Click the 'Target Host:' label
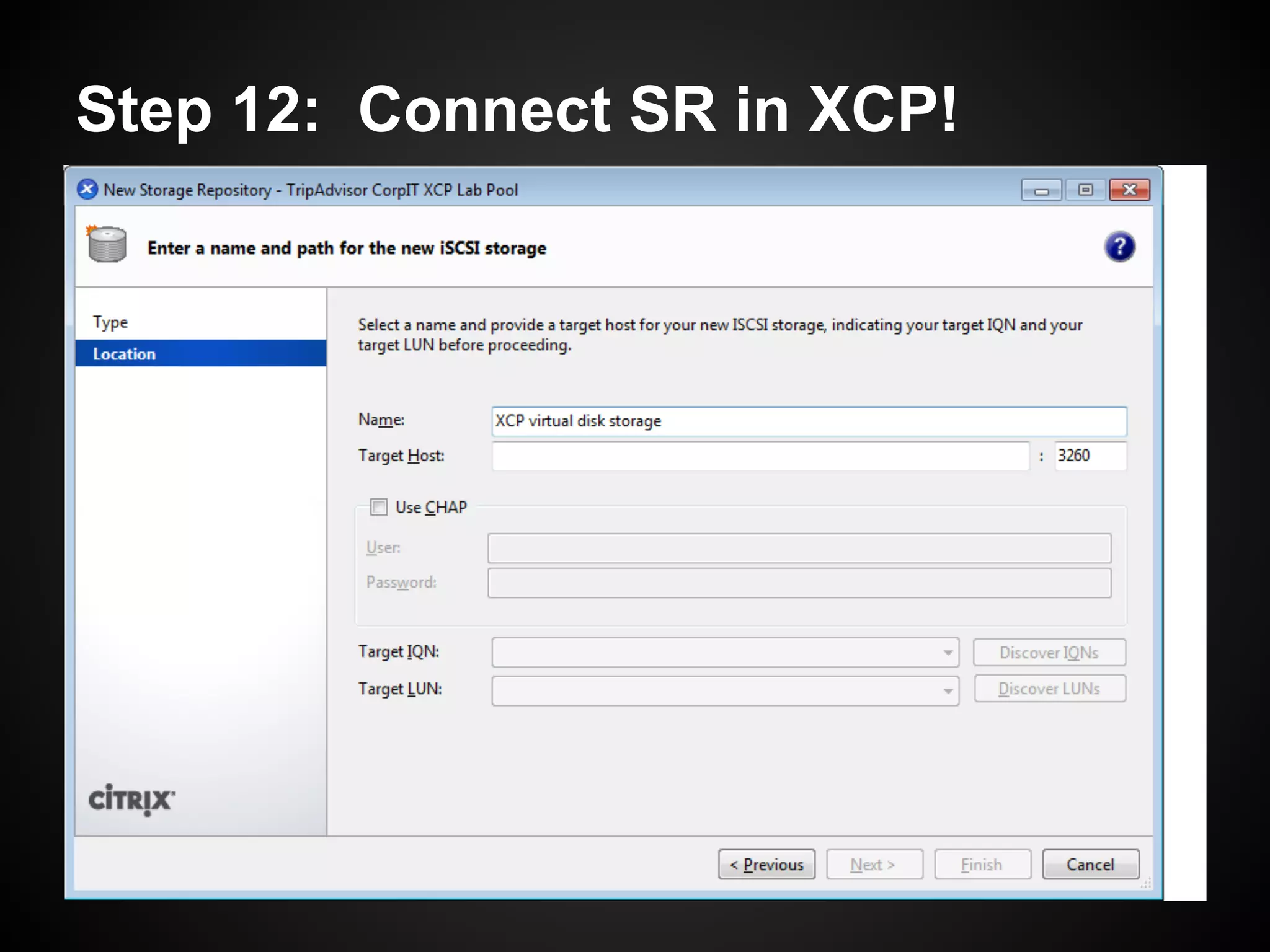The image size is (1270, 952). pos(401,456)
